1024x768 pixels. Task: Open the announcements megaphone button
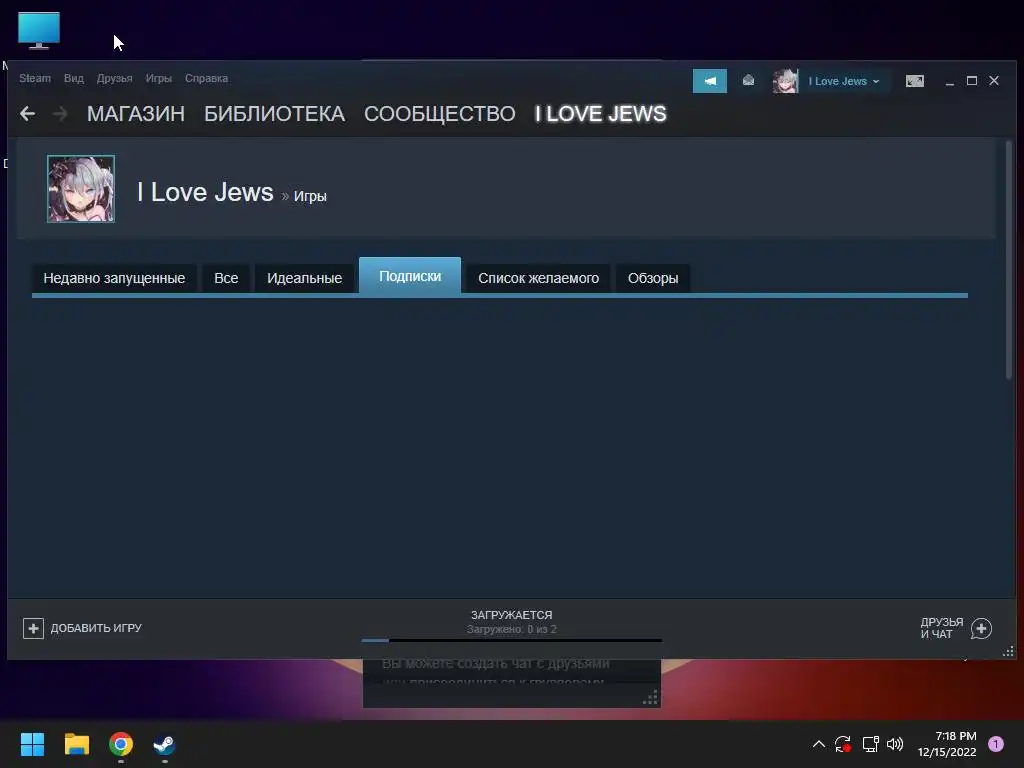click(x=710, y=81)
